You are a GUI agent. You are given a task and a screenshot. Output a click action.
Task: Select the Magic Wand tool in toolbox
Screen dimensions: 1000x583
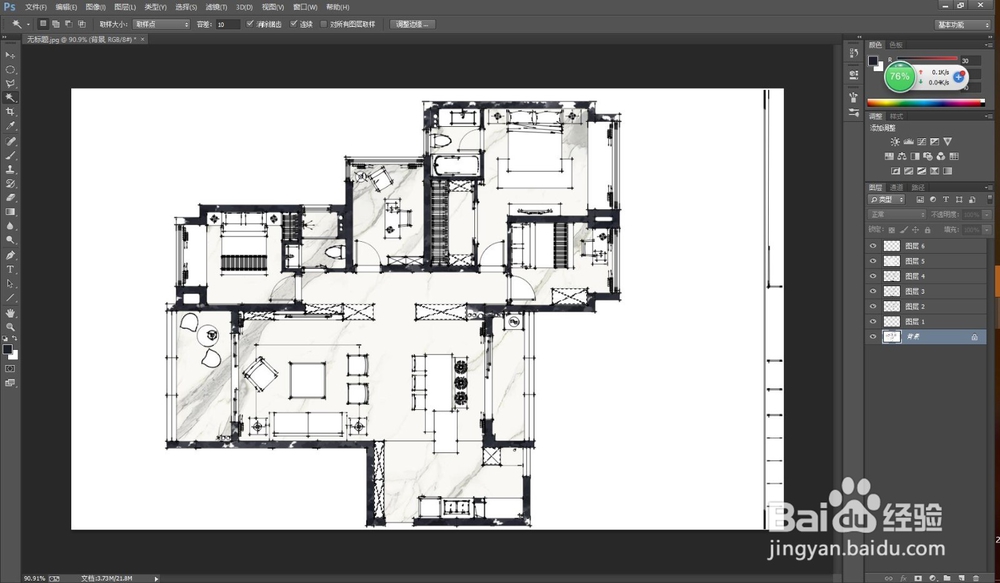[x=10, y=98]
